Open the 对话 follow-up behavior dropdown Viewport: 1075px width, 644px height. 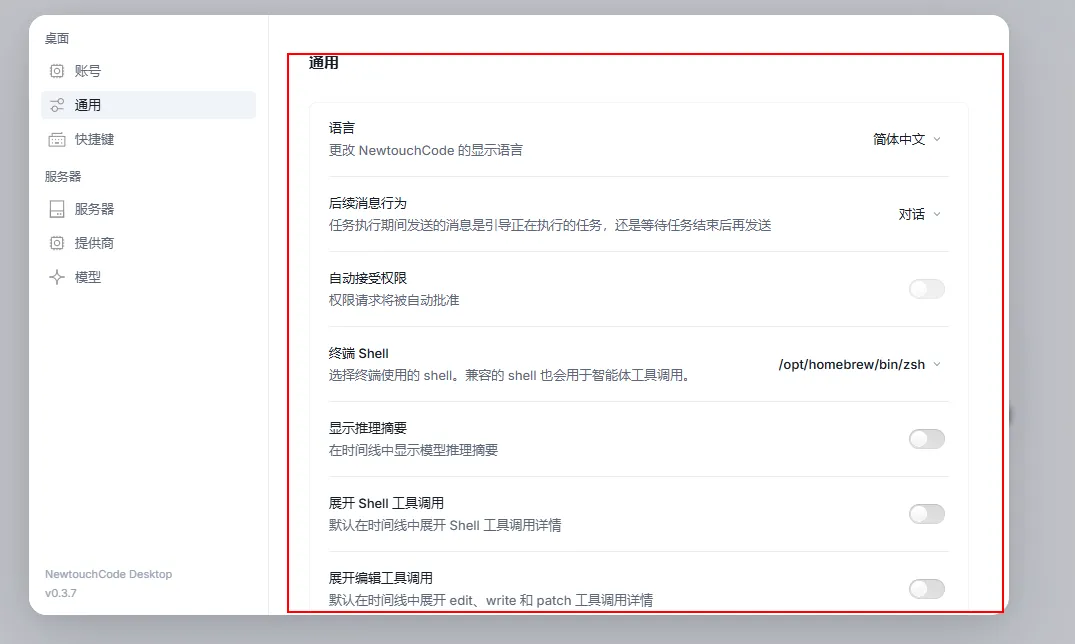coord(919,214)
